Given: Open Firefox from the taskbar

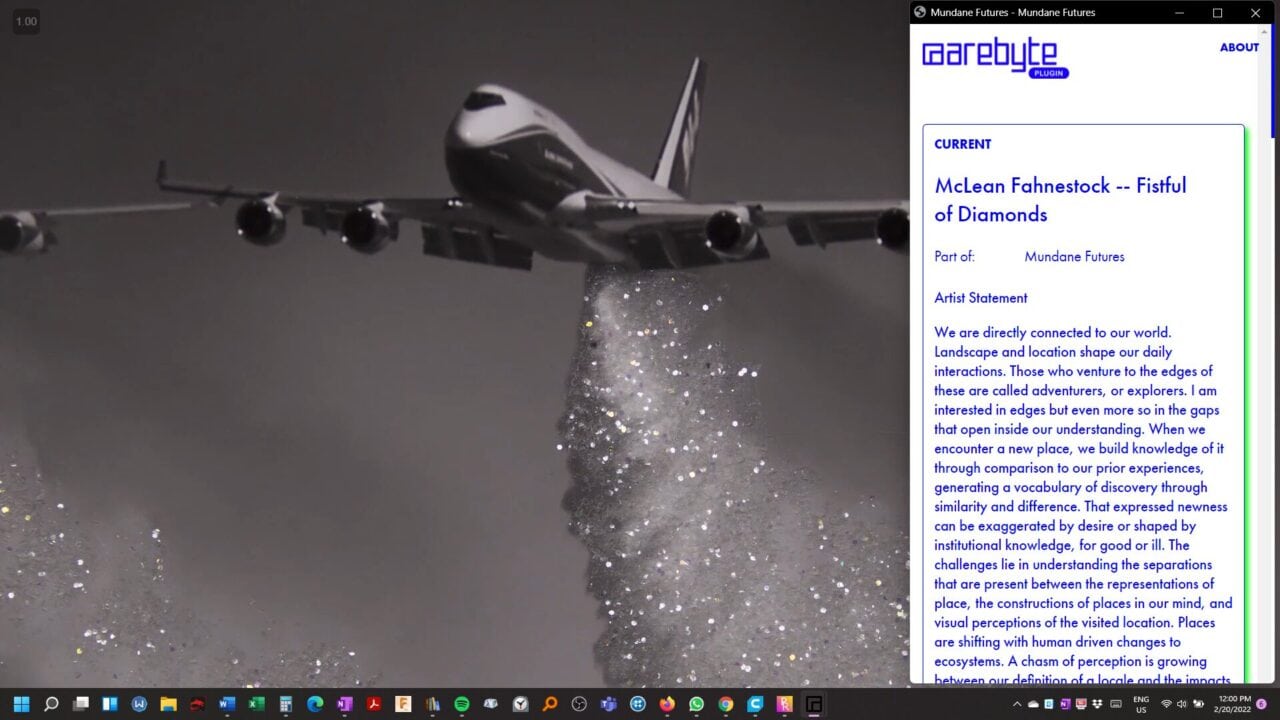Looking at the screenshot, I should (667, 704).
